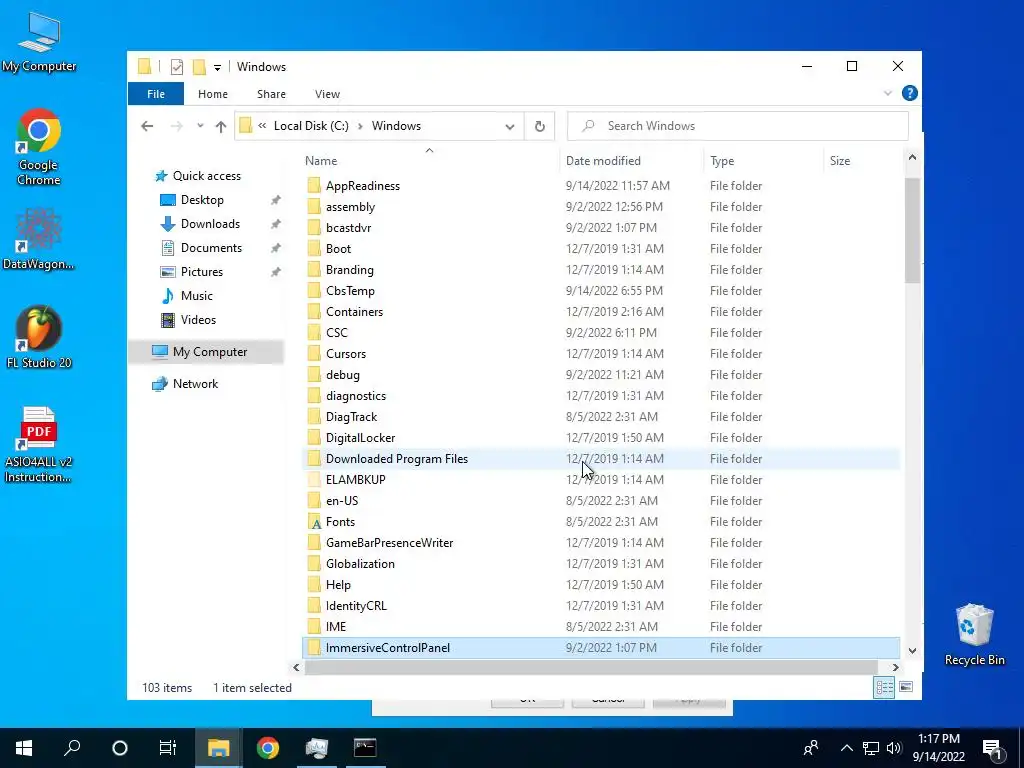Image resolution: width=1024 pixels, height=768 pixels.
Task: Open the volume tray icon
Action: pos(894,748)
